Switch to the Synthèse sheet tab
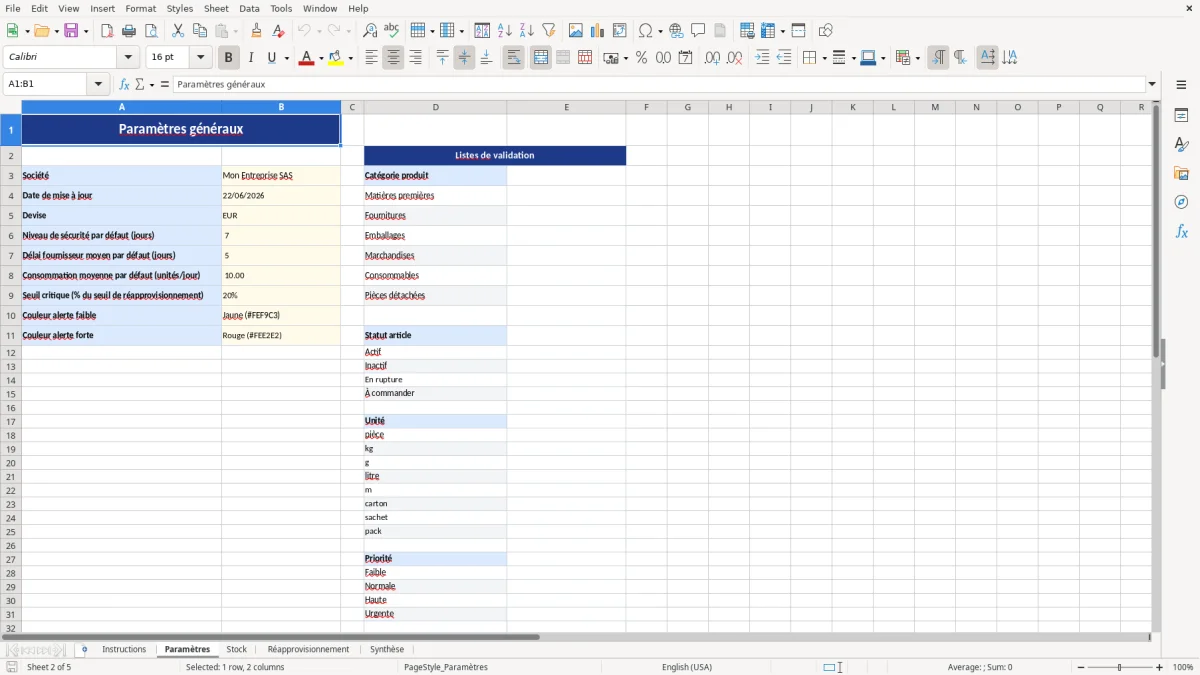1200x675 pixels. tap(387, 650)
